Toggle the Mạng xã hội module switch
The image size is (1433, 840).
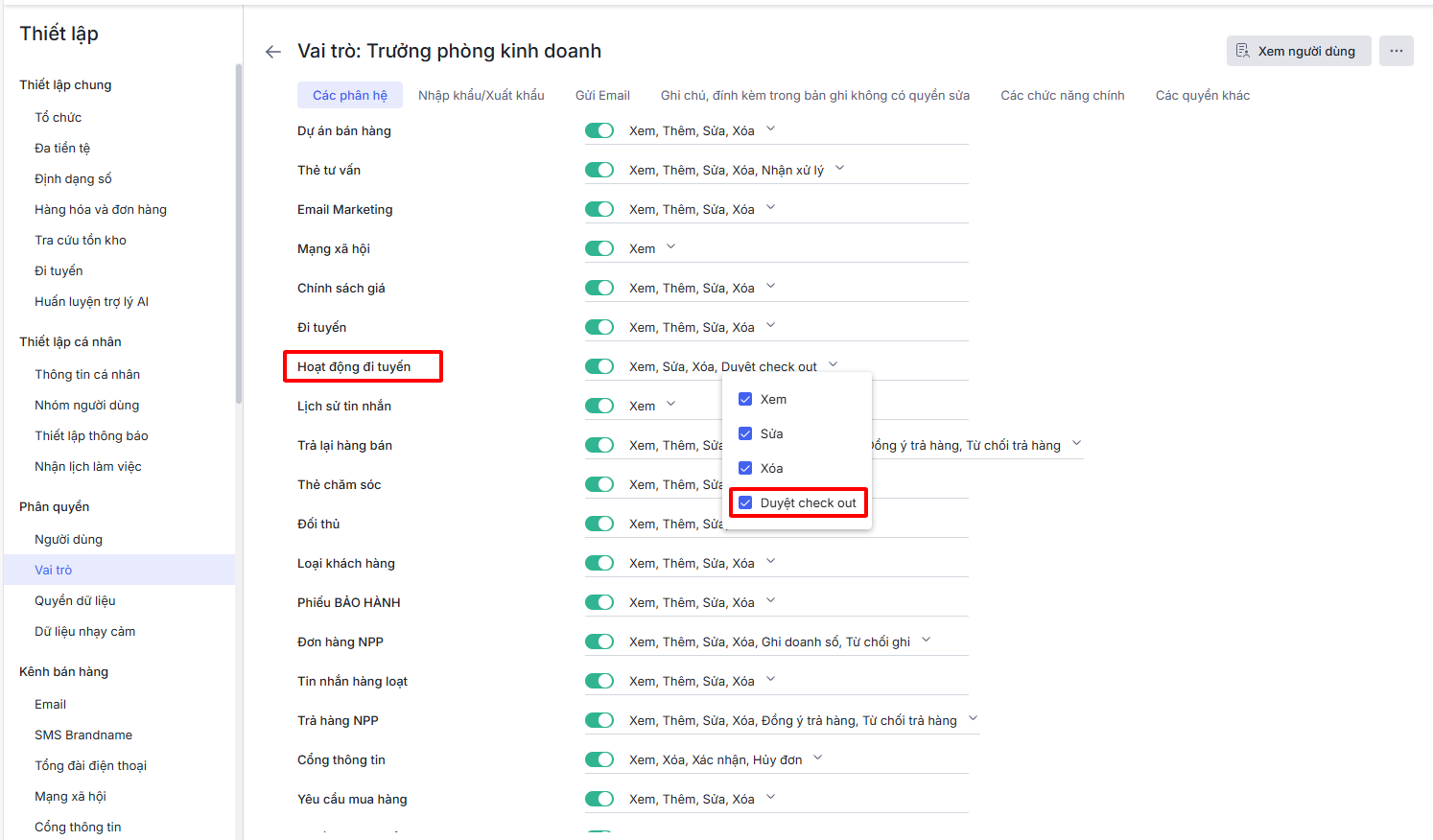[599, 248]
